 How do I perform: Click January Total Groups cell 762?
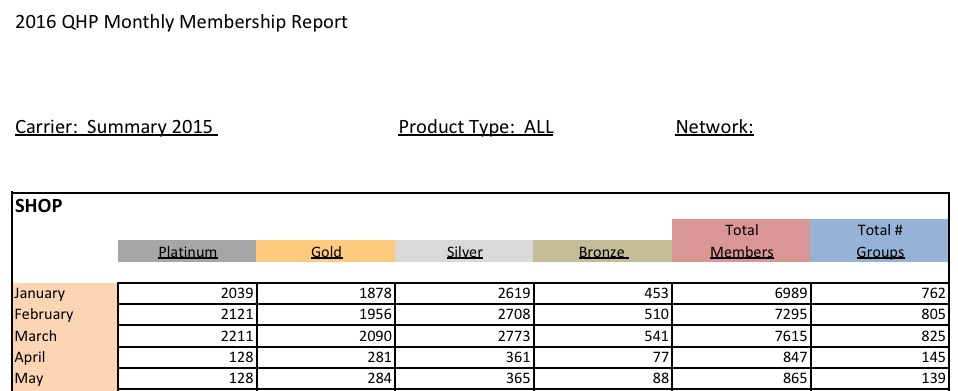[x=879, y=293]
